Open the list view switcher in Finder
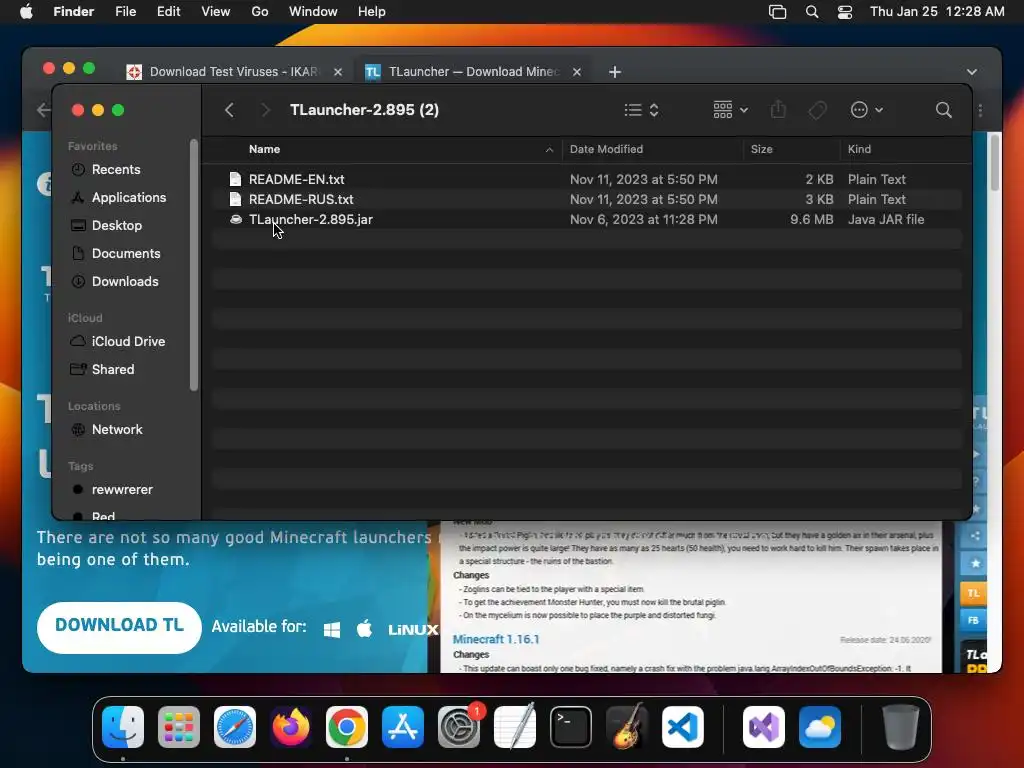The image size is (1024, 768). point(641,110)
